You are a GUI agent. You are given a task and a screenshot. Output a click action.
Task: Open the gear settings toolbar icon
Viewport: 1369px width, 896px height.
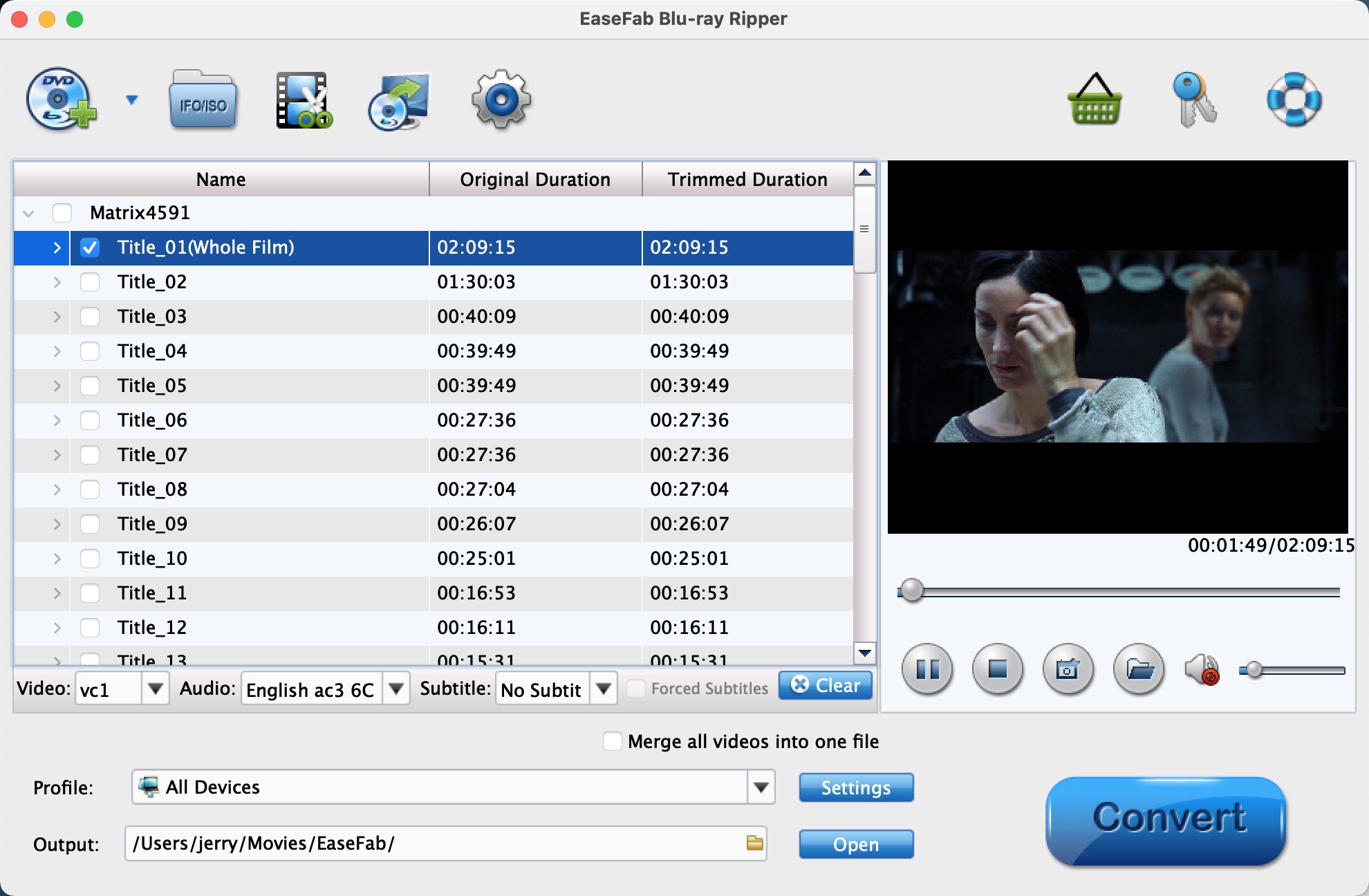[x=501, y=100]
